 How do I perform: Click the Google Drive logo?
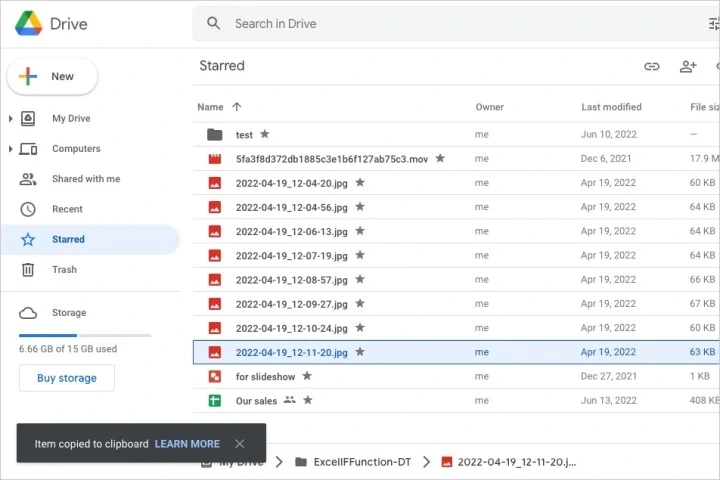pyautogui.click(x=28, y=23)
